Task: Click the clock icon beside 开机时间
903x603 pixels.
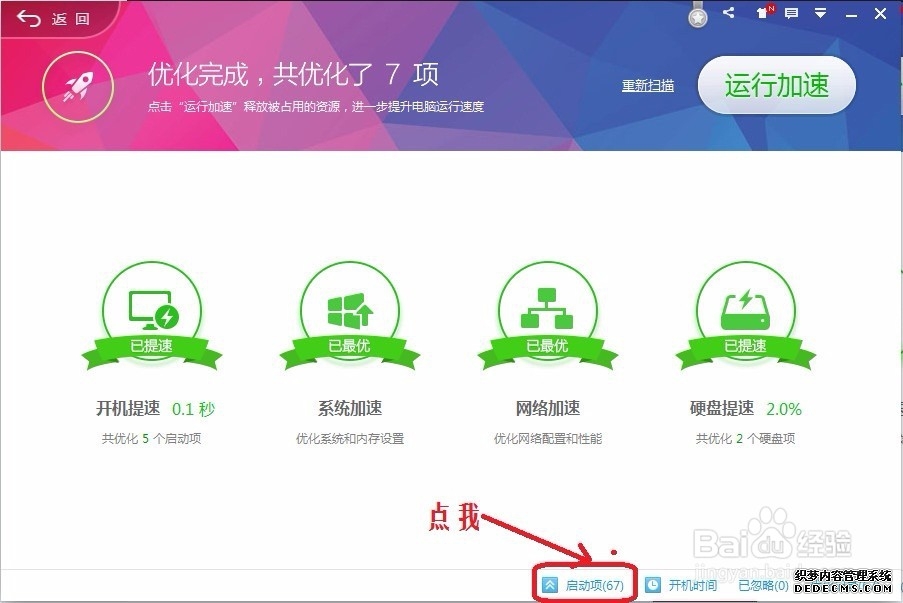Action: click(654, 585)
